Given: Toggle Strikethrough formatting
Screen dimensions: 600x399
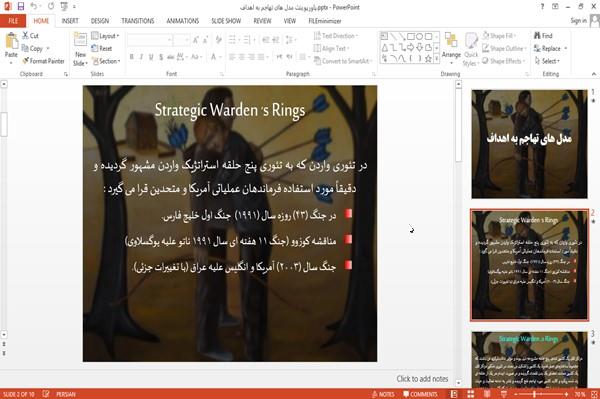Looking at the screenshot, I should (x=171, y=57).
